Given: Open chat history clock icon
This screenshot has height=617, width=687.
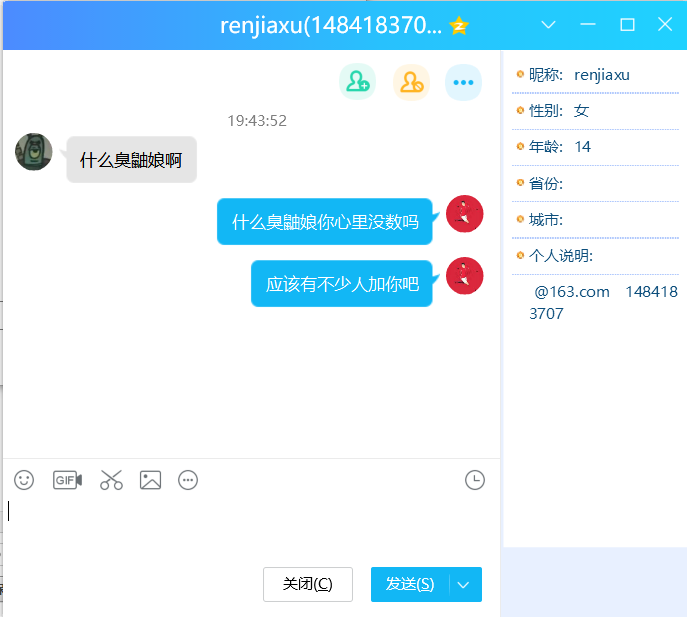Looking at the screenshot, I should [475, 480].
